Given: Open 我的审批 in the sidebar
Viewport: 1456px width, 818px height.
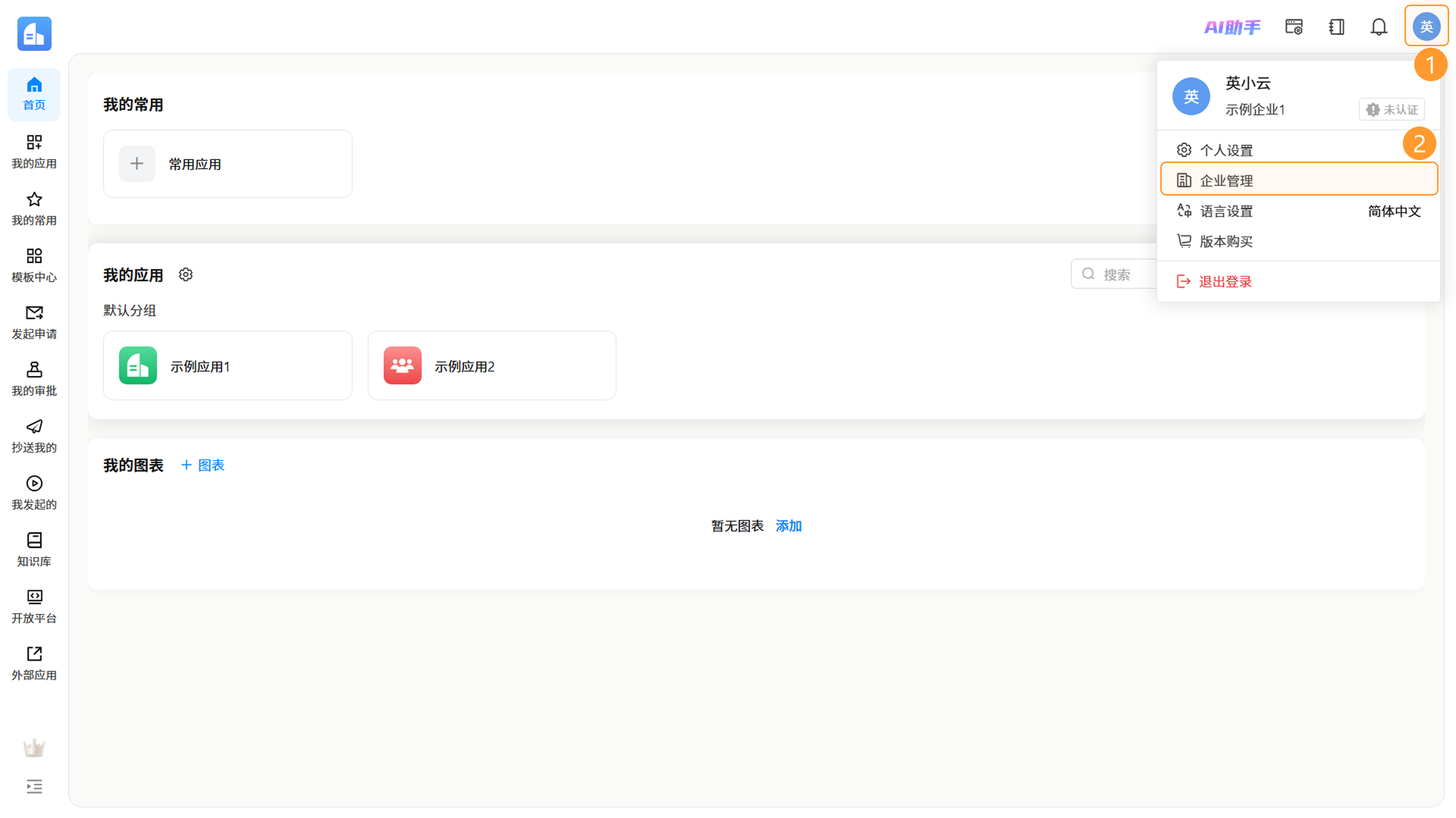Looking at the screenshot, I should coord(34,379).
